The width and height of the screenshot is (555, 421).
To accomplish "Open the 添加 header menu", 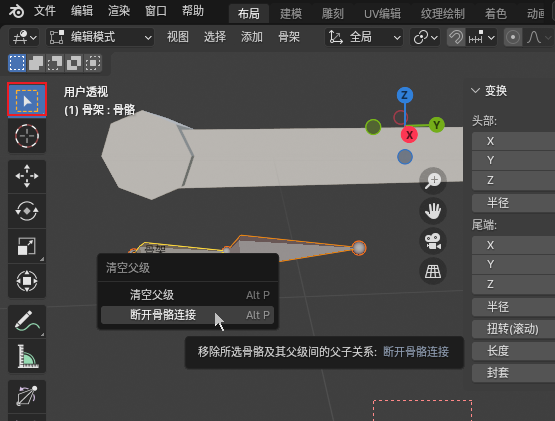I will click(252, 37).
